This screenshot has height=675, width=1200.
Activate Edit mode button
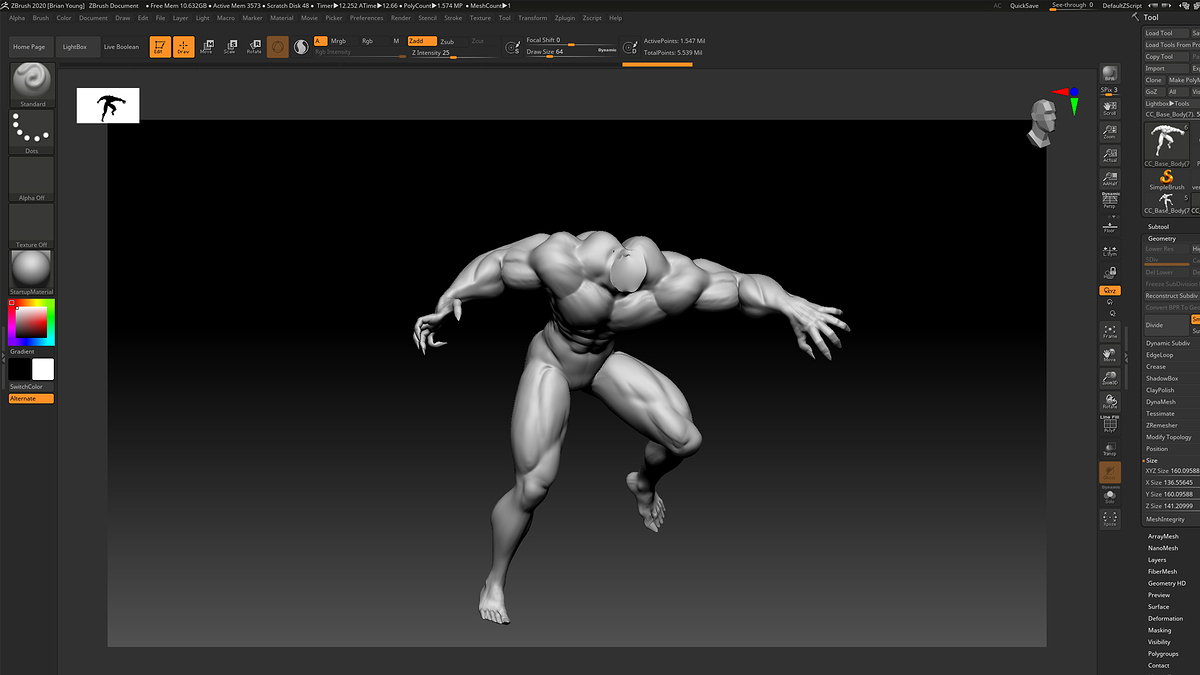pyautogui.click(x=160, y=47)
